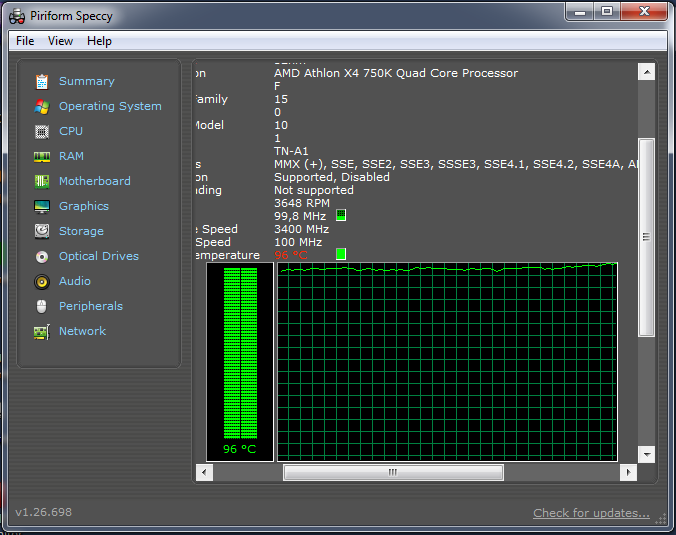
Task: Click the Optical Drives disc icon
Action: (x=41, y=256)
